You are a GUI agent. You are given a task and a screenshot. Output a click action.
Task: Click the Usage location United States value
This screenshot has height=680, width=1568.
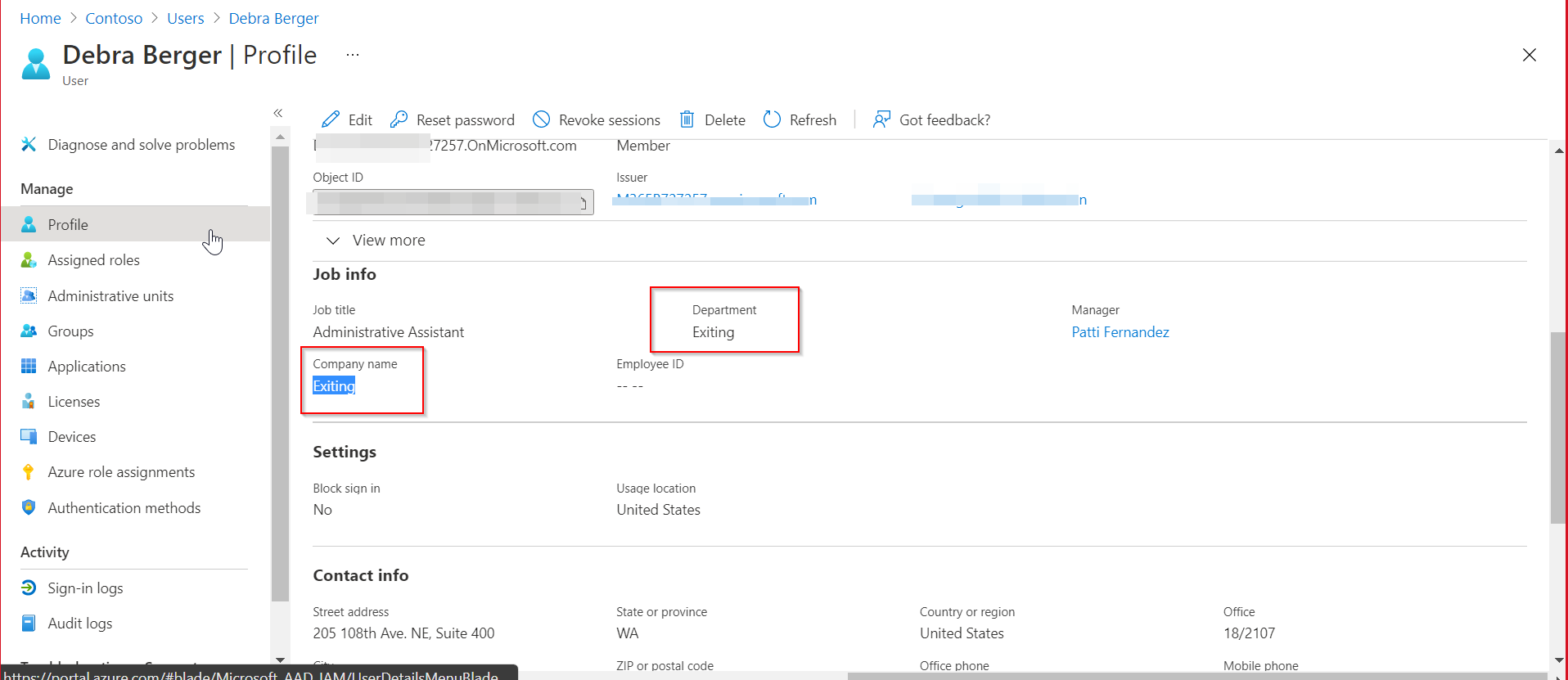(x=658, y=509)
